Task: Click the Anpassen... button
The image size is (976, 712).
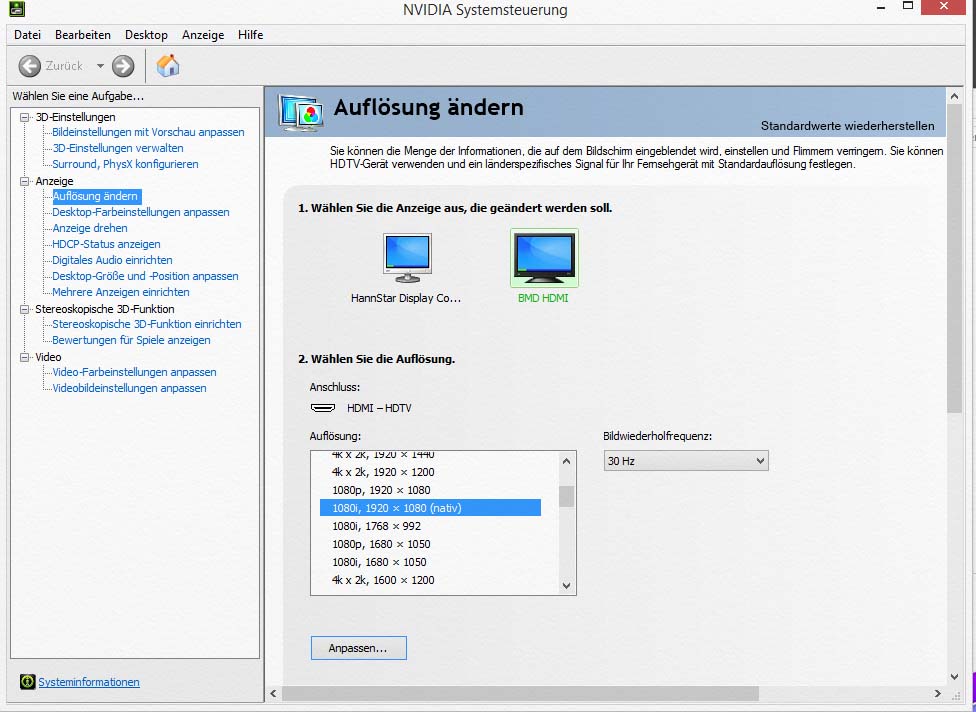Action: coord(359,648)
